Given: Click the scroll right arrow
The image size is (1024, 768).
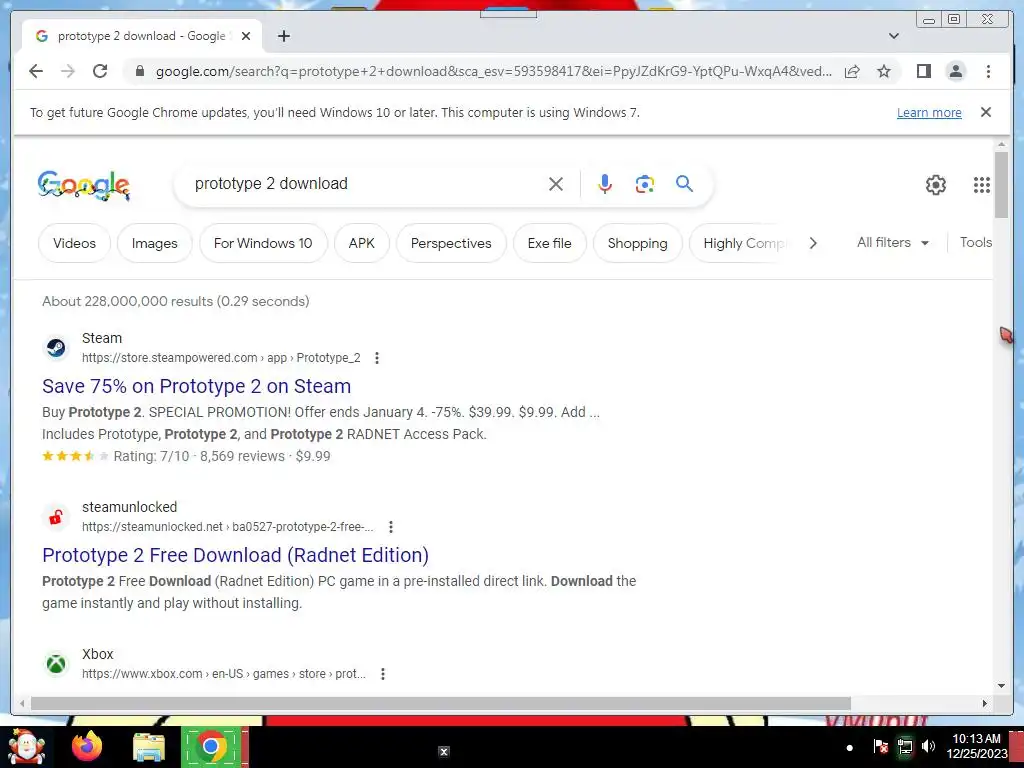Looking at the screenshot, I should click(985, 703).
